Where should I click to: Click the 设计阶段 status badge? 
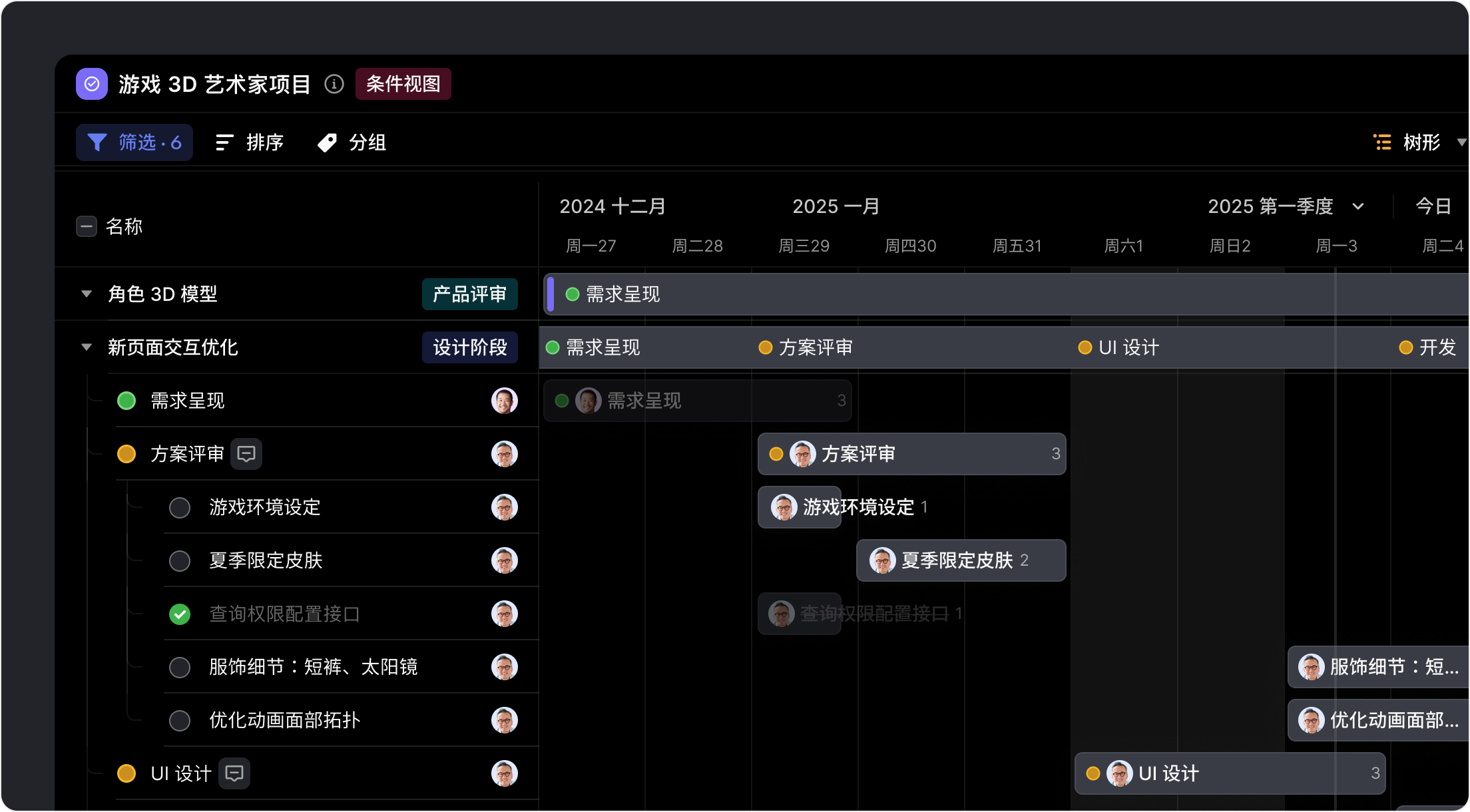point(469,347)
